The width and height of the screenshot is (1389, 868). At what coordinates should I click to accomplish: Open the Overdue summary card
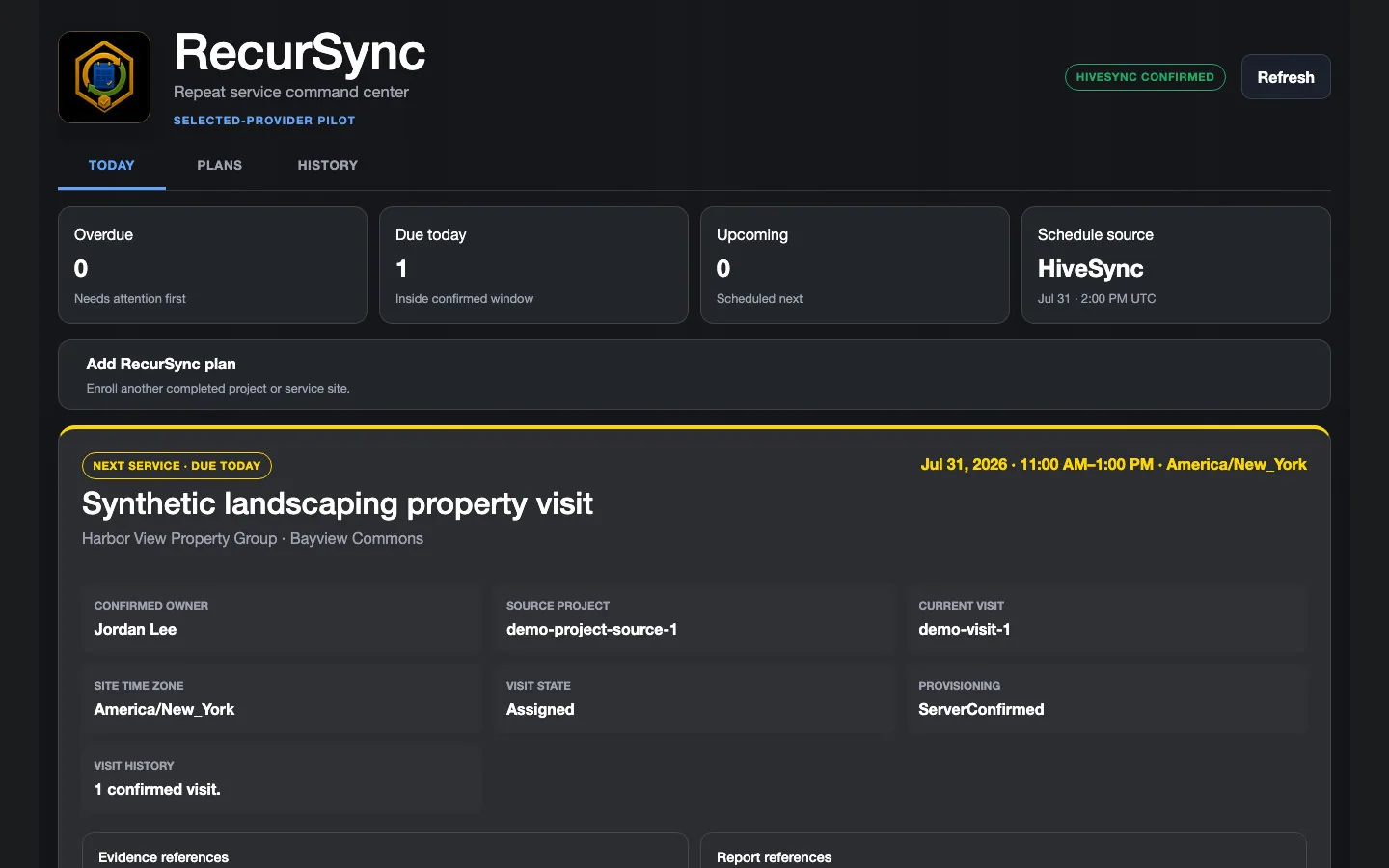coord(212,265)
